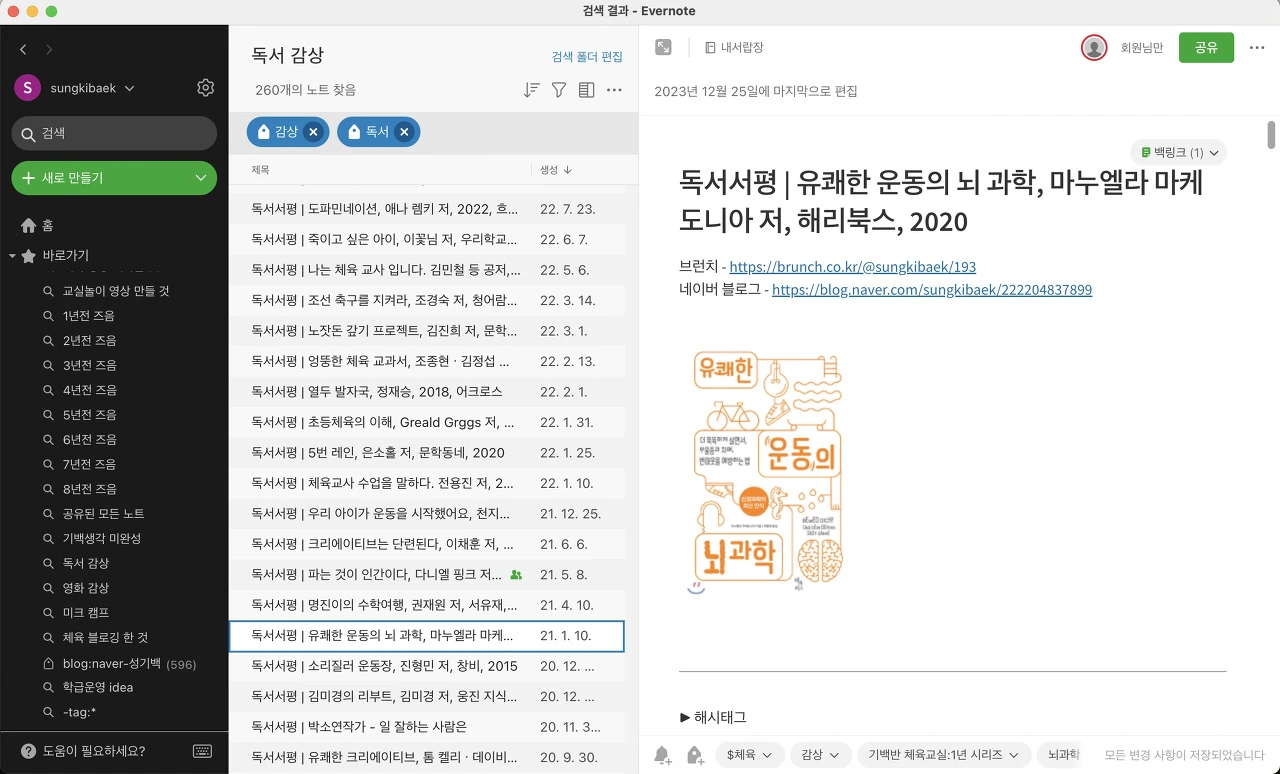This screenshot has width=1280, height=774.
Task: Open settings via the gear icon
Action: [x=206, y=88]
